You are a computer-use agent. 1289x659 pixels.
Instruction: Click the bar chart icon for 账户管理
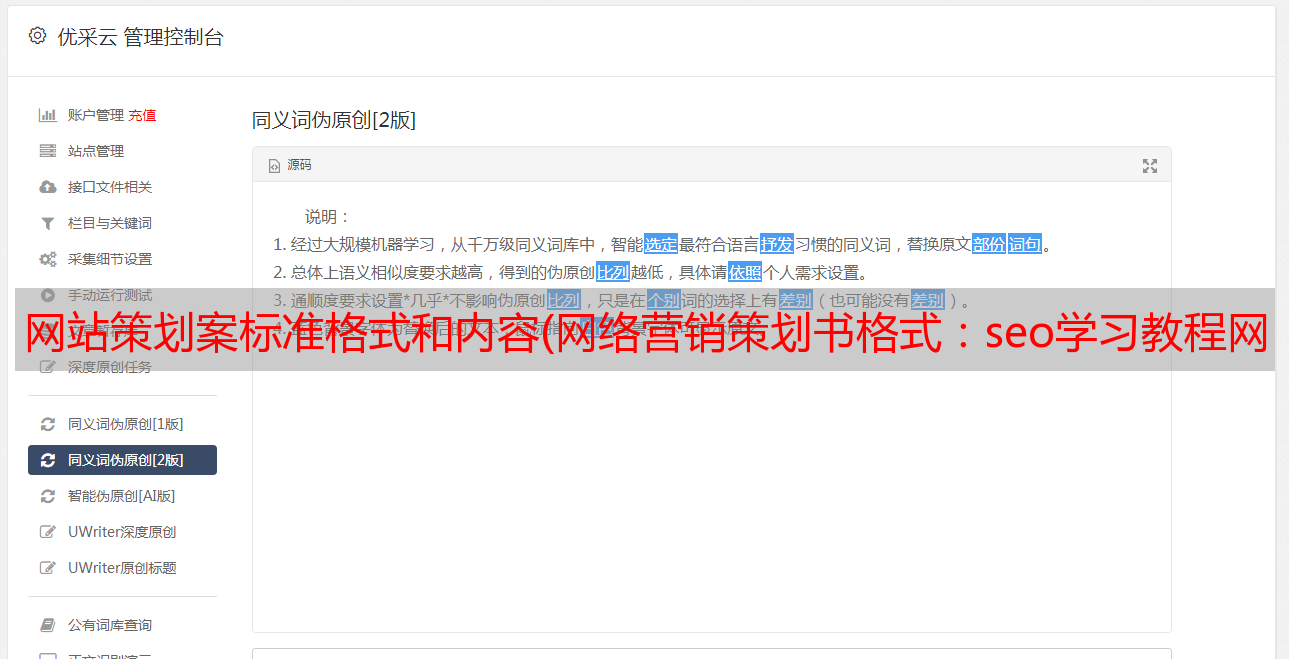(x=47, y=115)
